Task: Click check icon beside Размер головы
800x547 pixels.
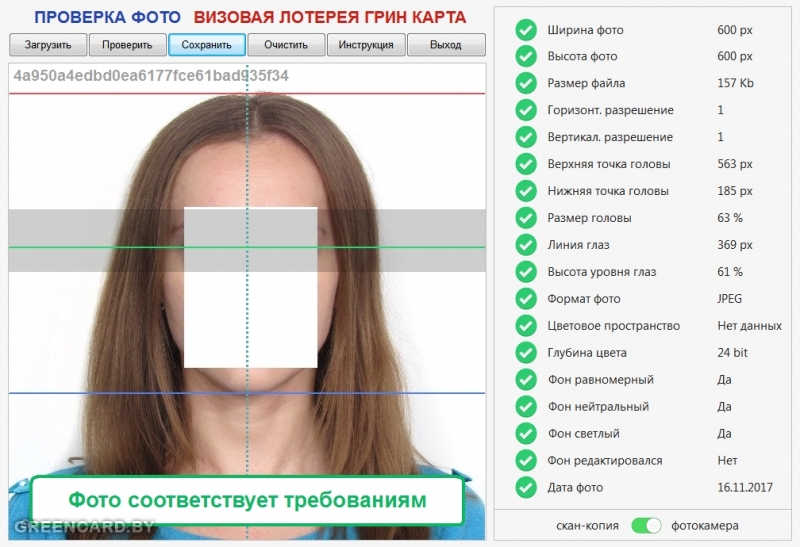Action: pos(526,218)
